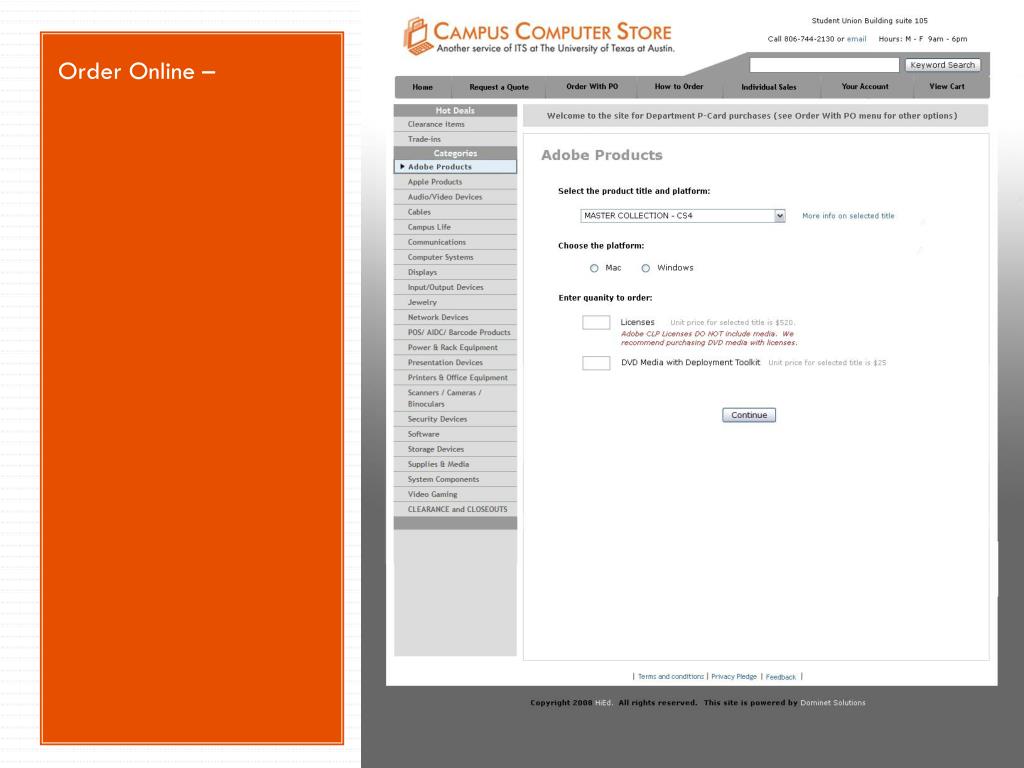Click the Keyword Search button

[x=942, y=65]
